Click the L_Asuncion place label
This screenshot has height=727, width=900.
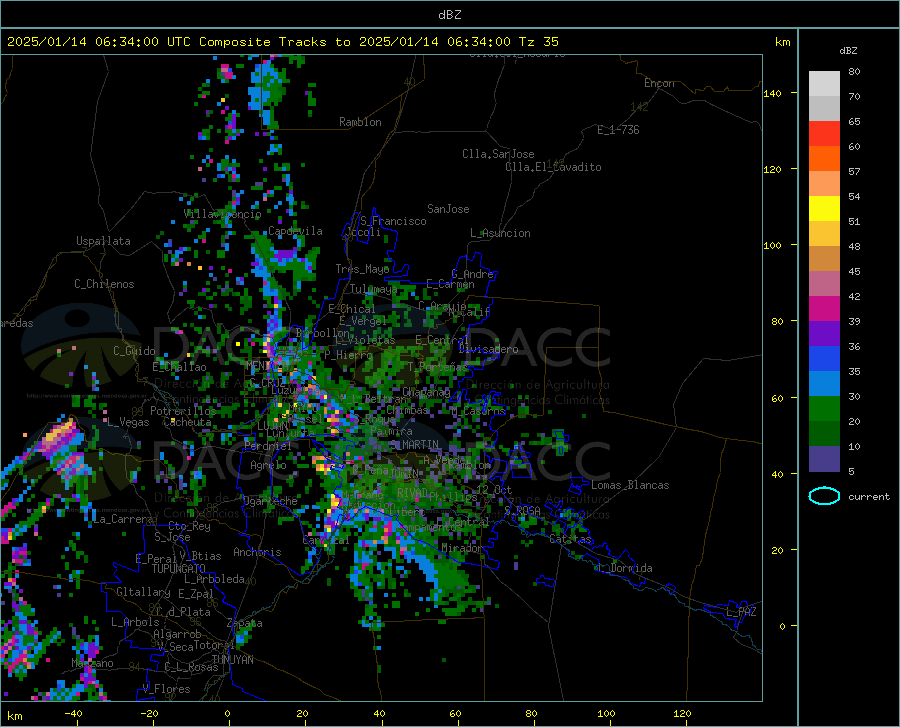[500, 233]
